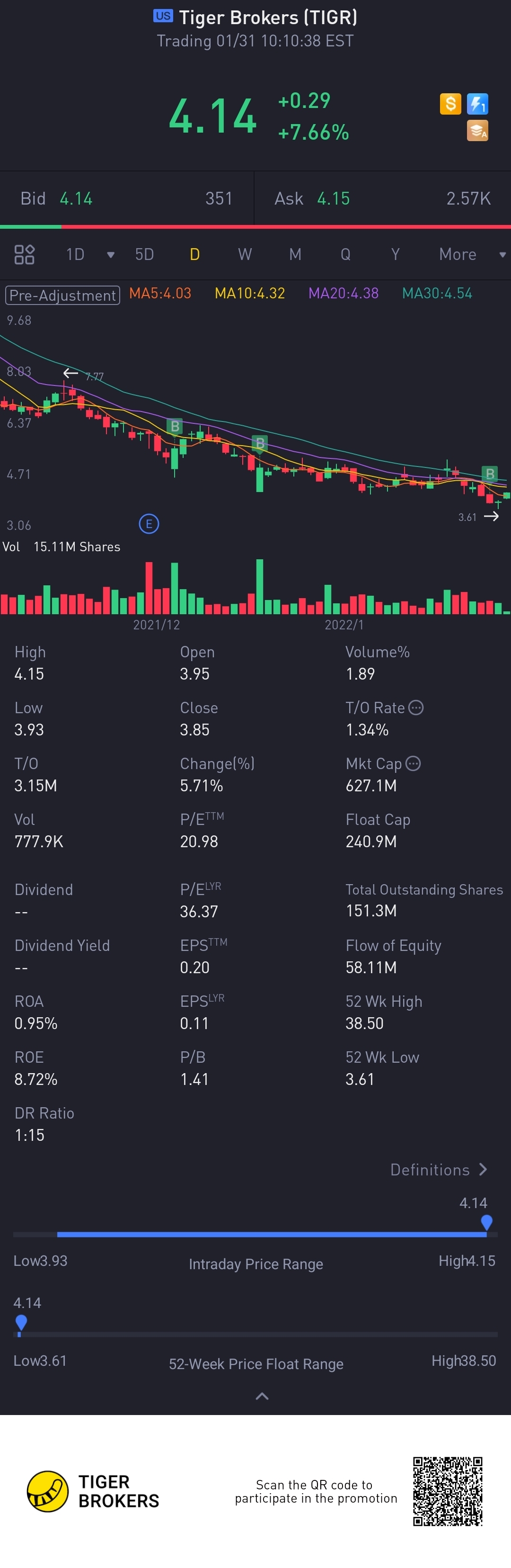Tap the promotion QR code

(x=448, y=1491)
